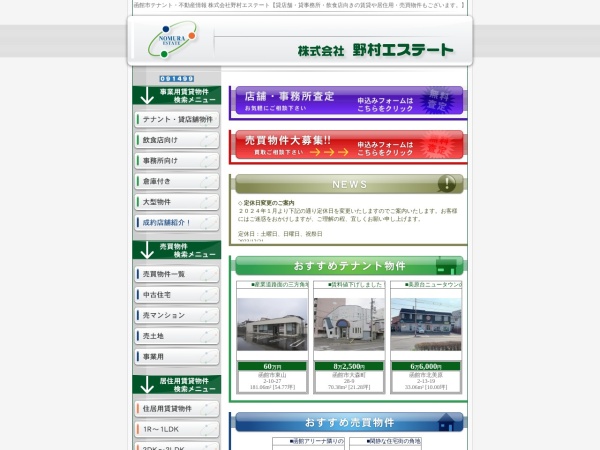The width and height of the screenshot is (600, 450).
Task: Click the Nomura Estate logo
Action: (172, 39)
